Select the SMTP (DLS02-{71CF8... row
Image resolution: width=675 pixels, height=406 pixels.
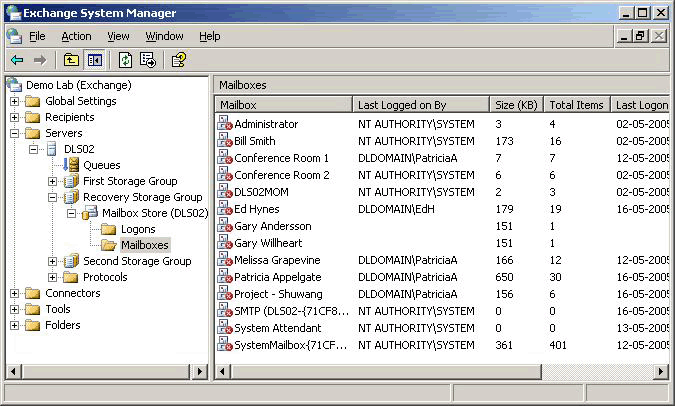[443, 311]
